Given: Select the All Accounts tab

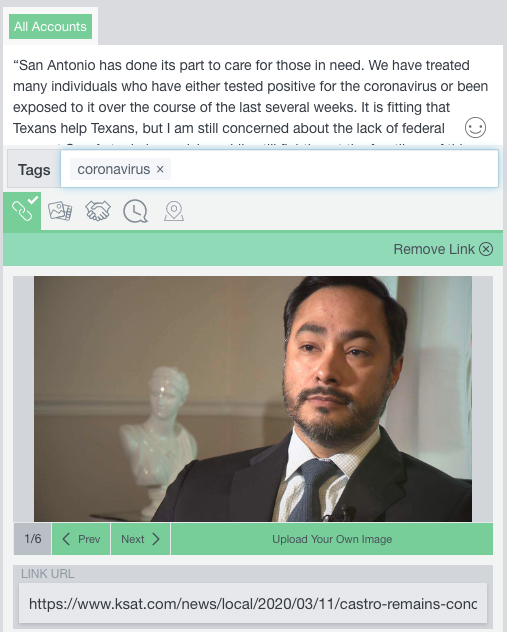Looking at the screenshot, I should pyautogui.click(x=50, y=27).
